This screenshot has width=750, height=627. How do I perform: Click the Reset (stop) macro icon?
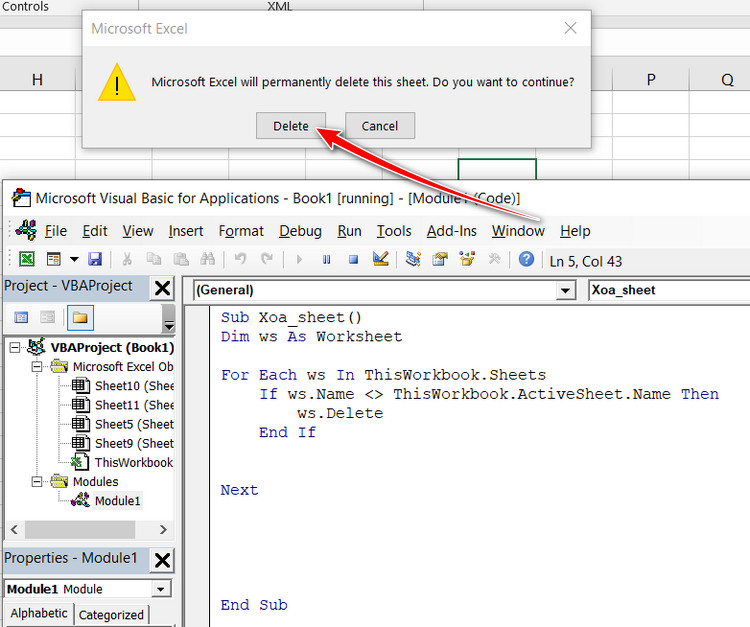point(353,259)
